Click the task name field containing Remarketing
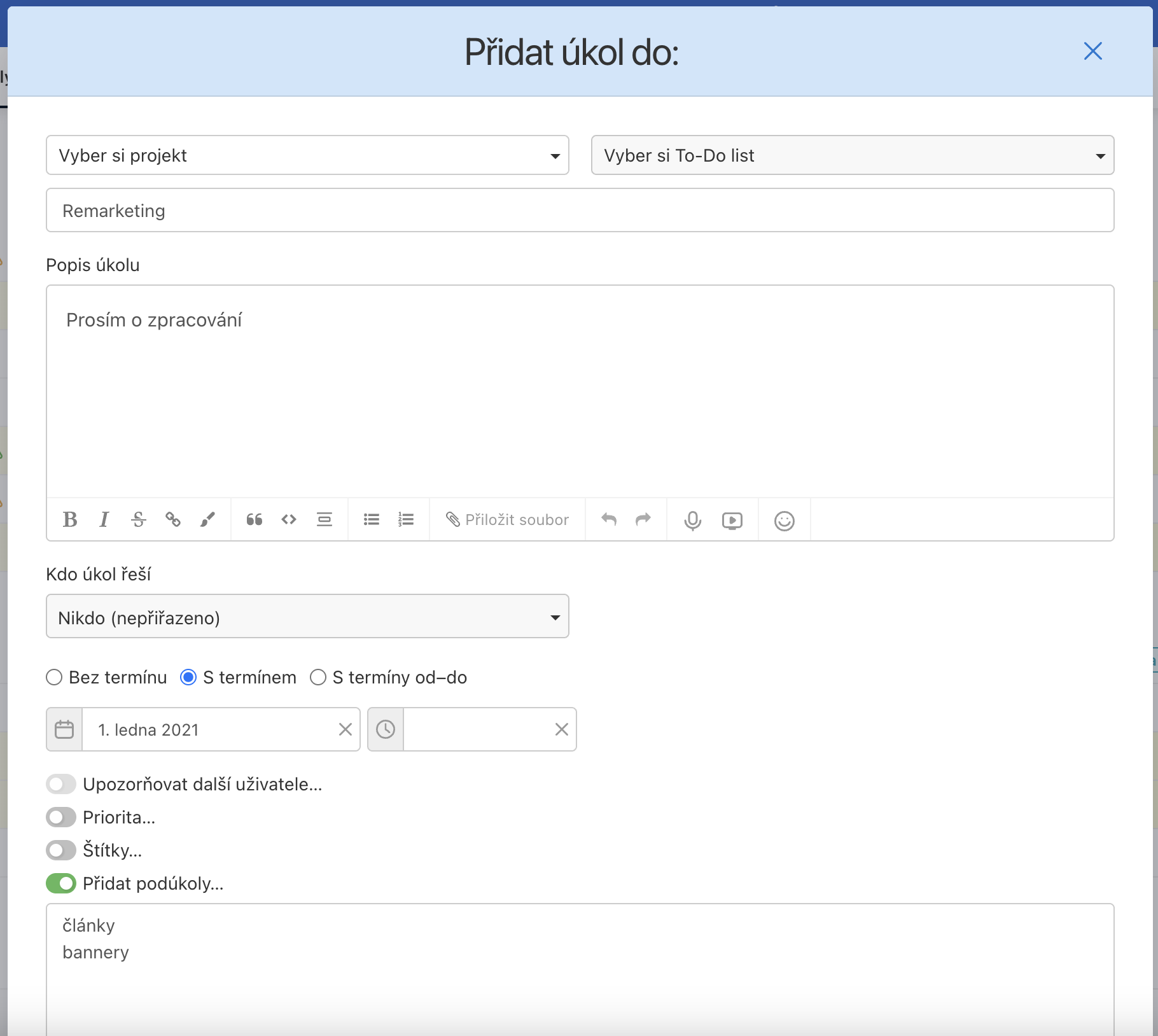The image size is (1158, 1036). click(x=580, y=210)
